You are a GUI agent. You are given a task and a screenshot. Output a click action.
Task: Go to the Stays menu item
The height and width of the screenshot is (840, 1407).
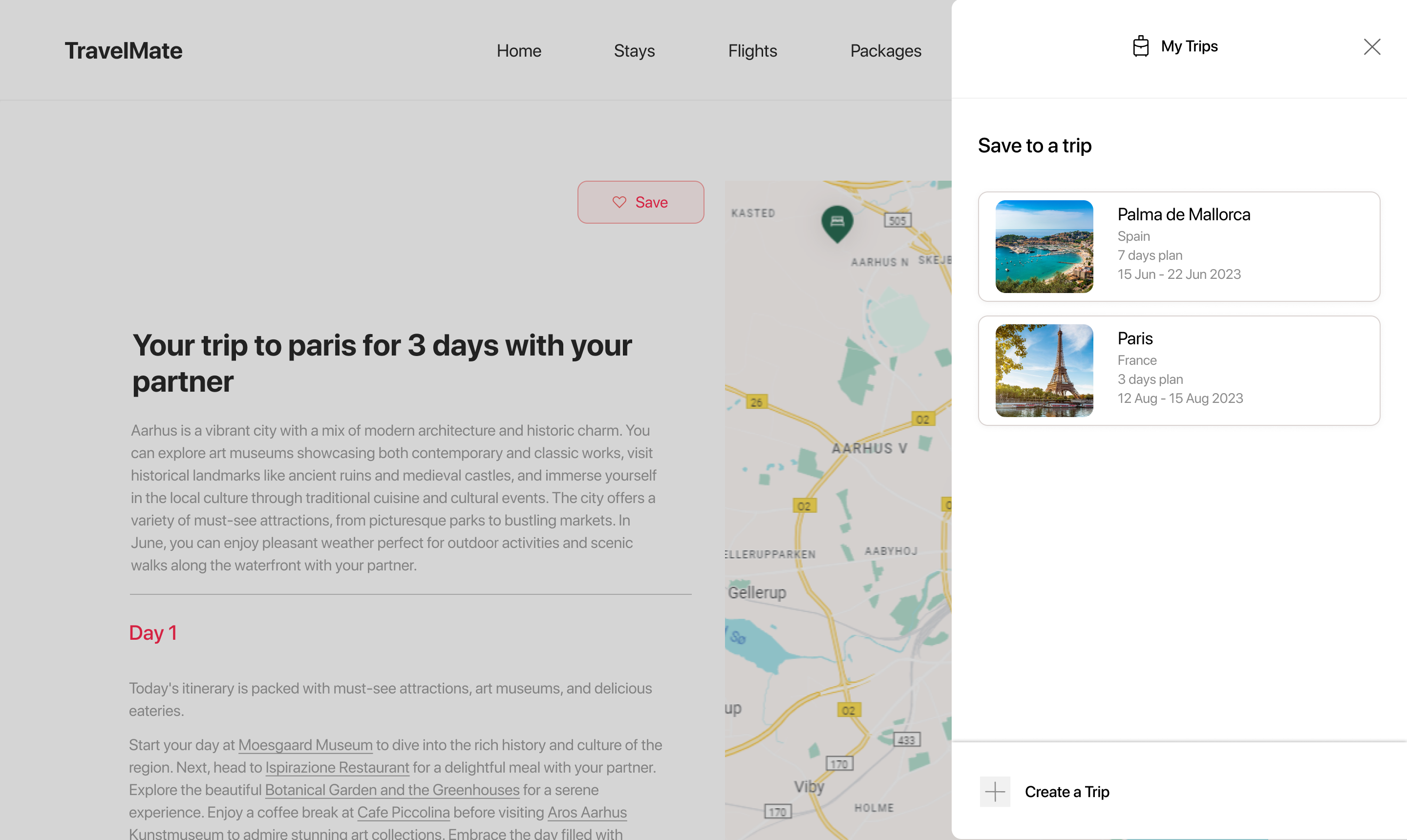pyautogui.click(x=634, y=51)
